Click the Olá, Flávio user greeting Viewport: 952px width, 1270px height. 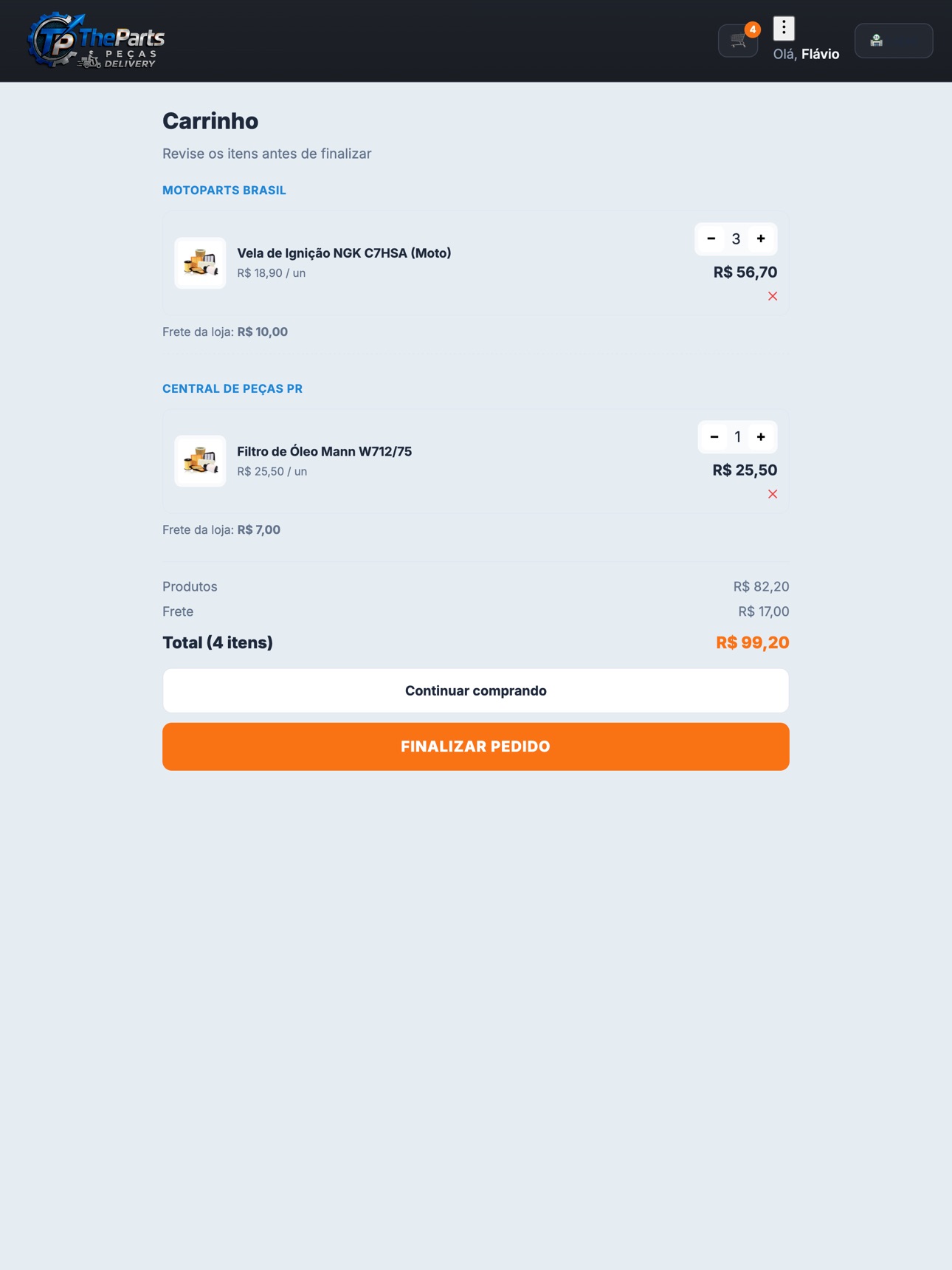click(x=806, y=54)
